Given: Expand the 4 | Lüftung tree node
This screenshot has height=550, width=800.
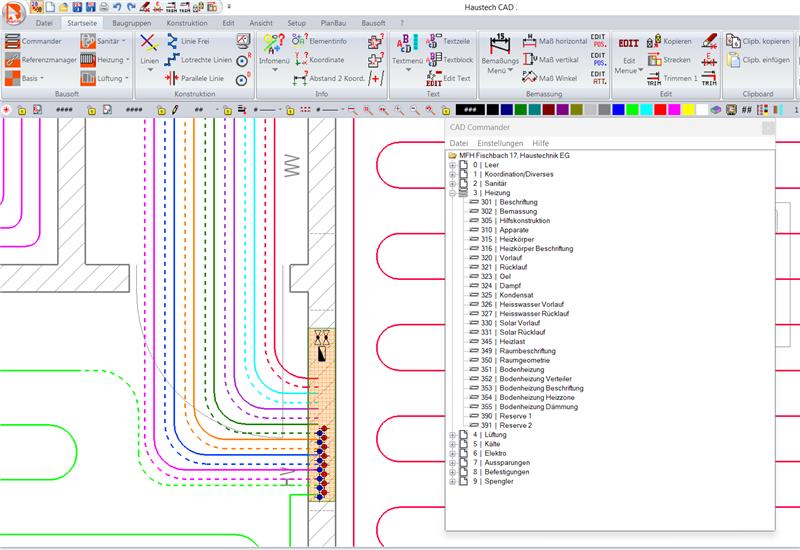Looking at the screenshot, I should (x=452, y=435).
